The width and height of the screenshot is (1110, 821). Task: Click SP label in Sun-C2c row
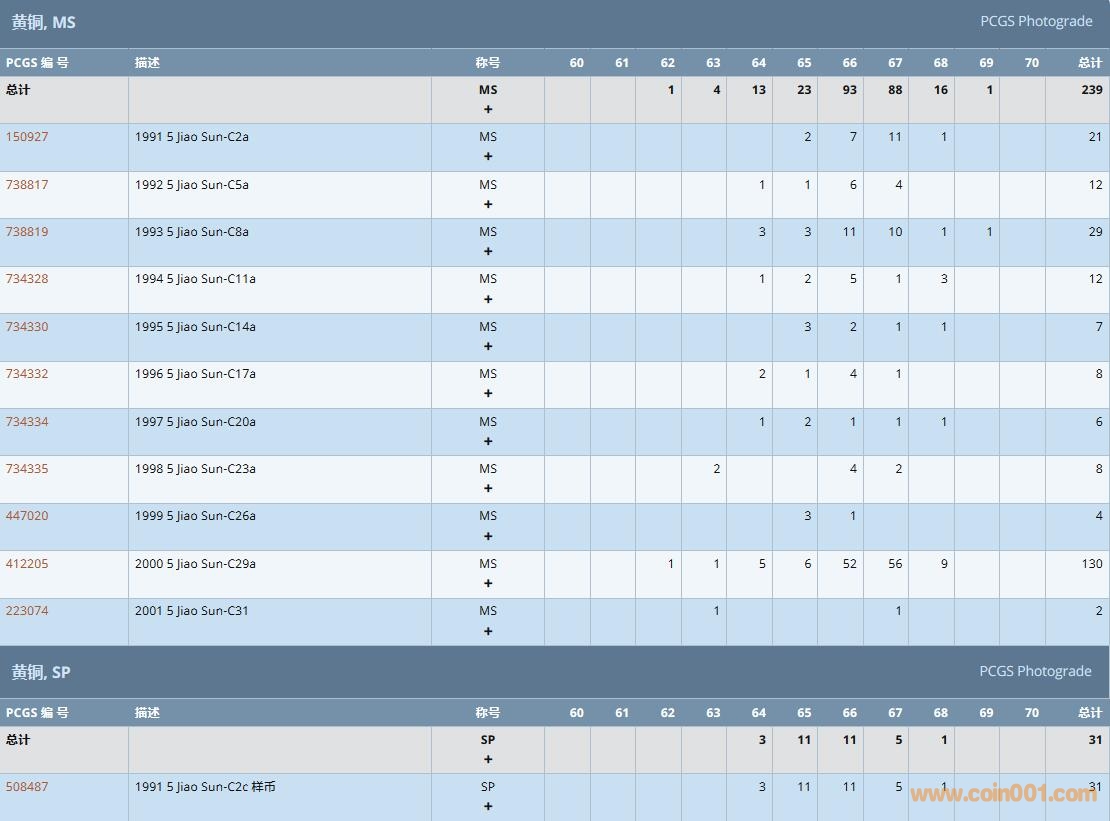488,787
